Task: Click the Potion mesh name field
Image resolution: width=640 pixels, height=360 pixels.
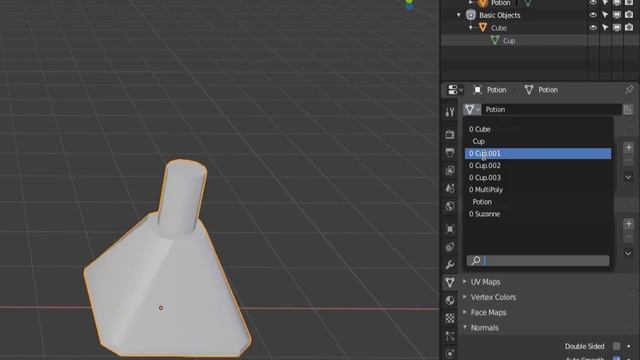Action: pyautogui.click(x=552, y=109)
